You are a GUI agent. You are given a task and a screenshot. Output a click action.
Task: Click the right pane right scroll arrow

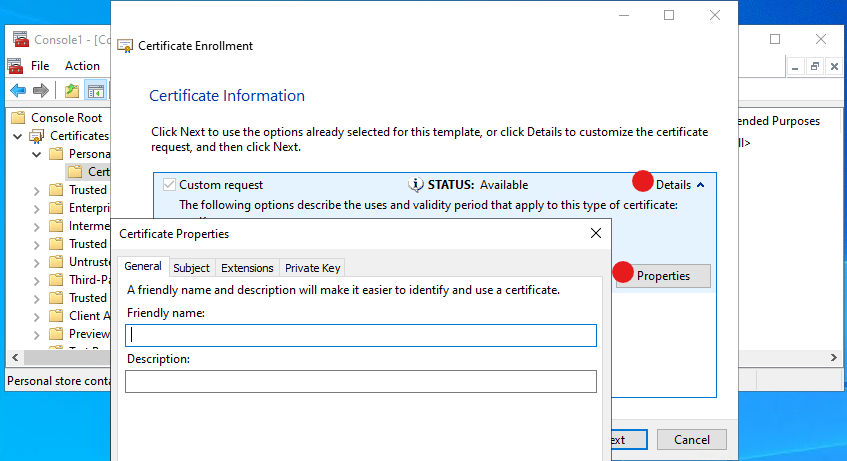(x=833, y=357)
